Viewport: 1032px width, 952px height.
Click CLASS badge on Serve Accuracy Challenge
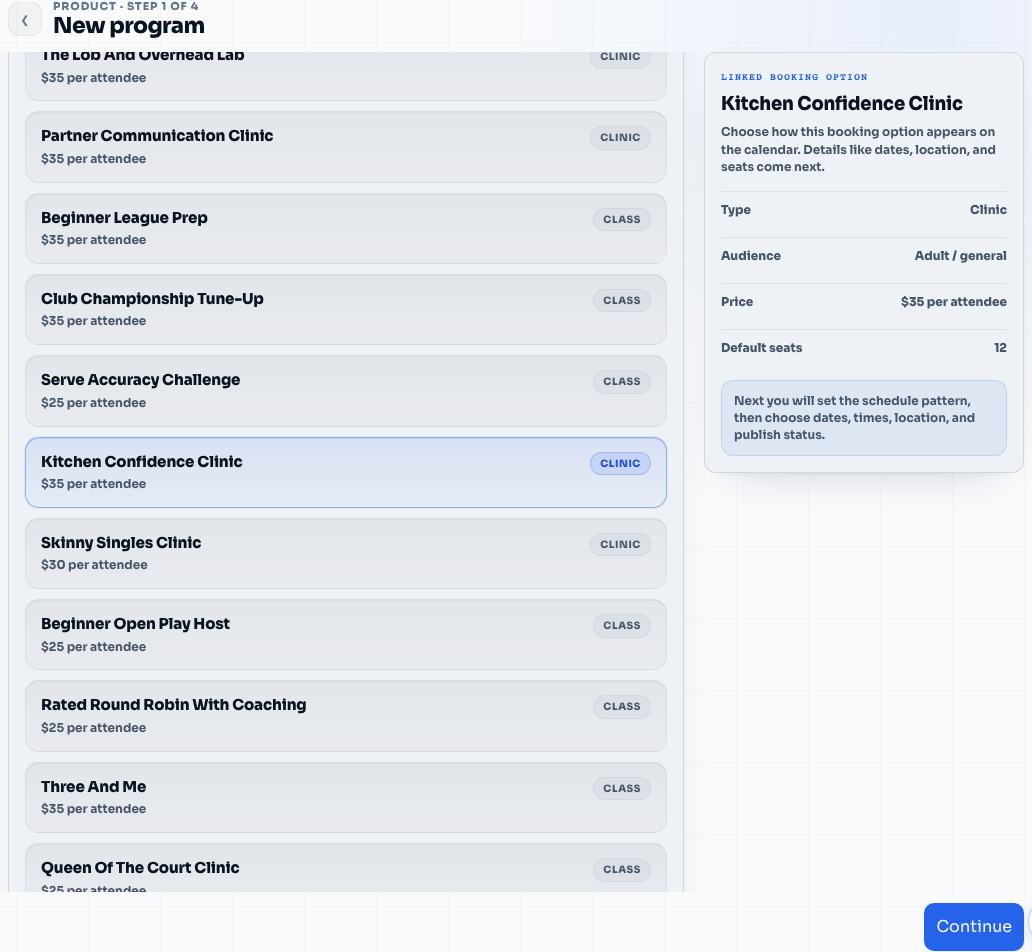pyautogui.click(x=621, y=382)
